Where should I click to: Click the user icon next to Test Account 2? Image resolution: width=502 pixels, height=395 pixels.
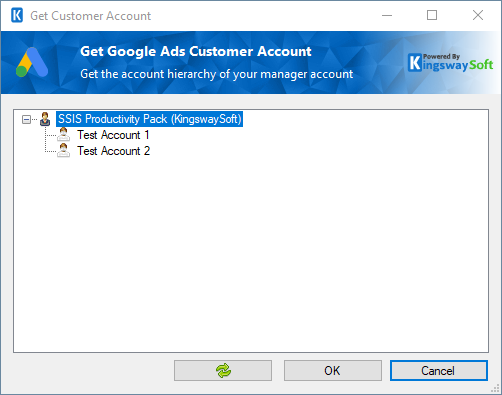point(63,151)
